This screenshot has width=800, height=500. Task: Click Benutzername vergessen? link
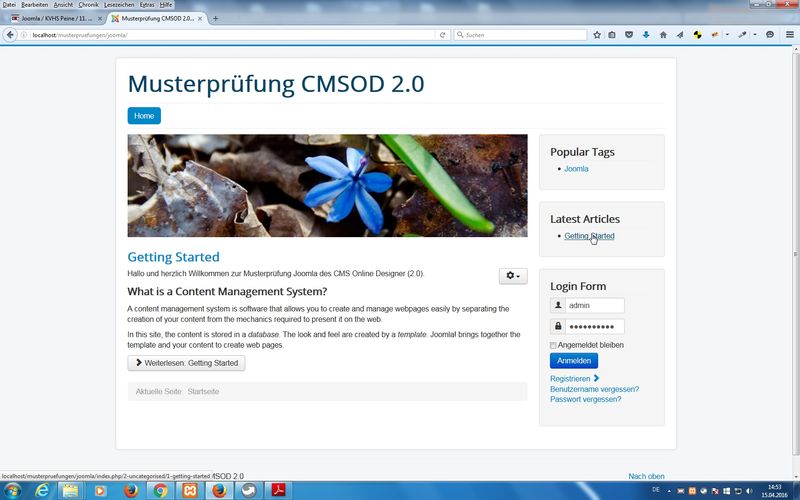point(594,389)
